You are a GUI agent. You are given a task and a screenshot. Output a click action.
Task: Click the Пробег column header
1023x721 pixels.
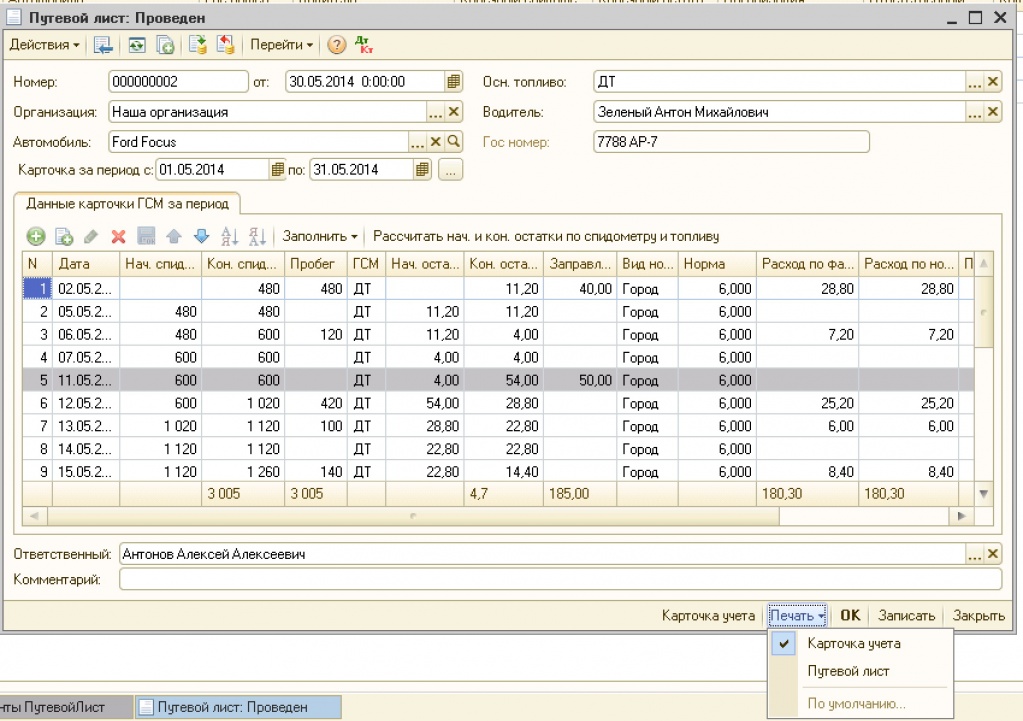tap(316, 264)
